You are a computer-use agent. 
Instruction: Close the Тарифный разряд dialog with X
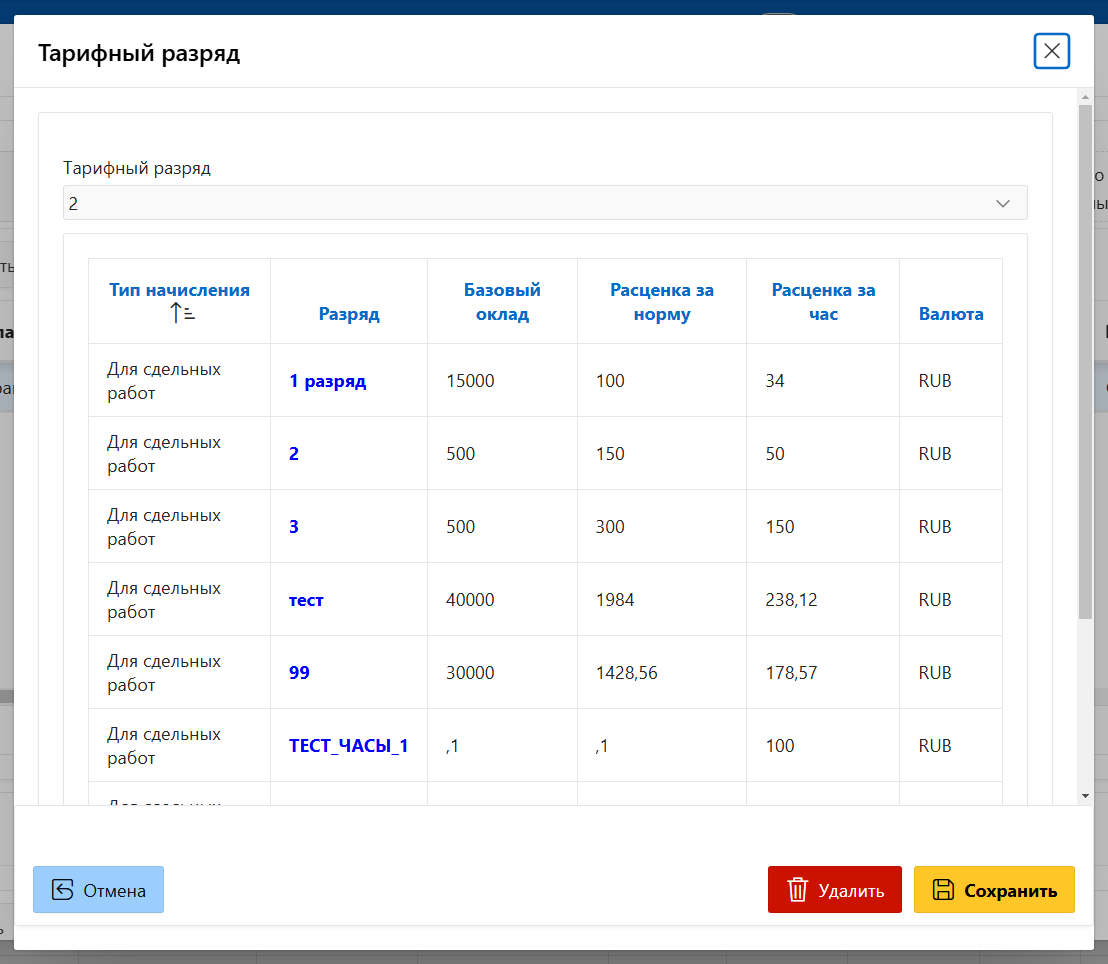1051,51
